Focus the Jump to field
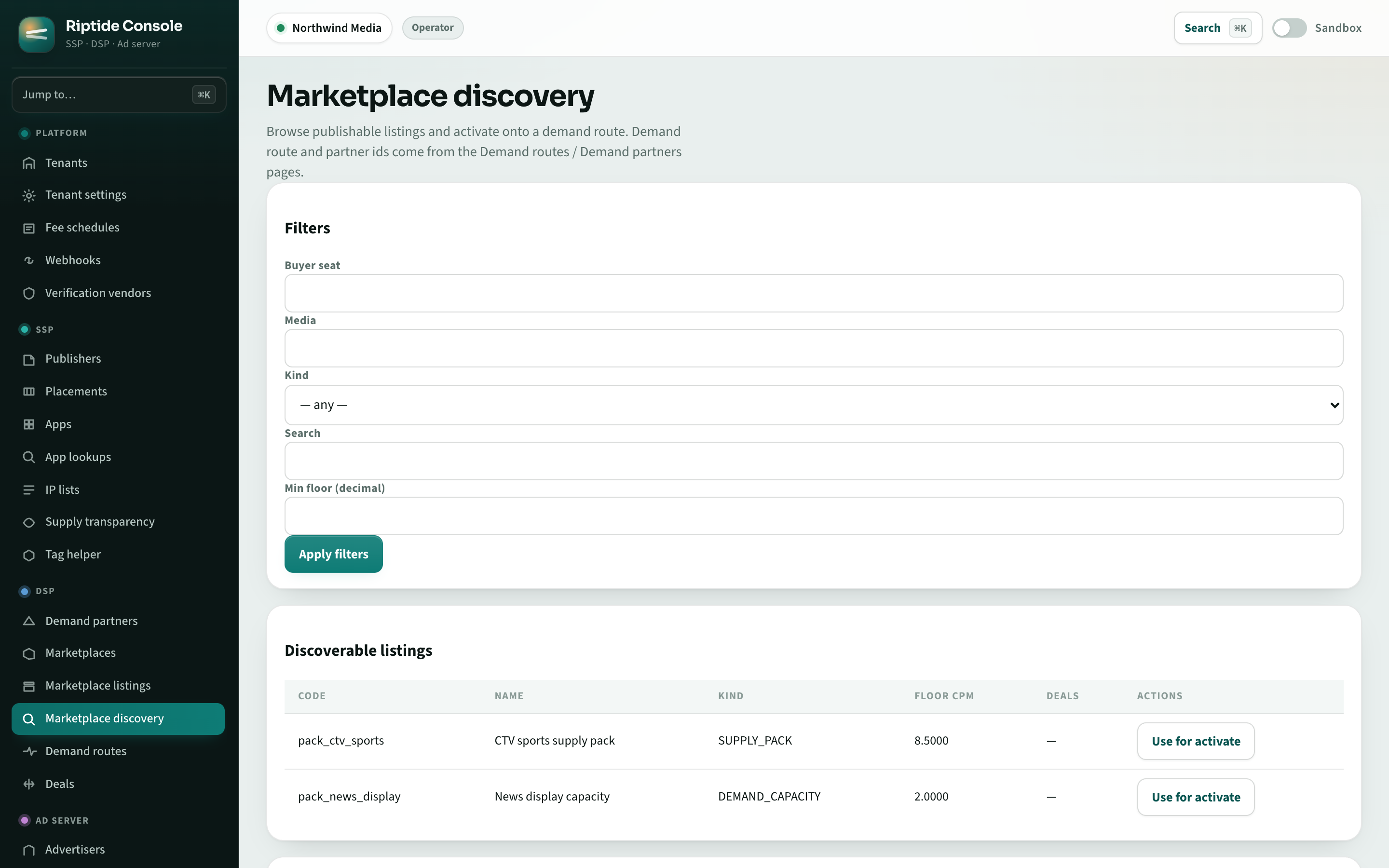1389x868 pixels. [x=119, y=95]
